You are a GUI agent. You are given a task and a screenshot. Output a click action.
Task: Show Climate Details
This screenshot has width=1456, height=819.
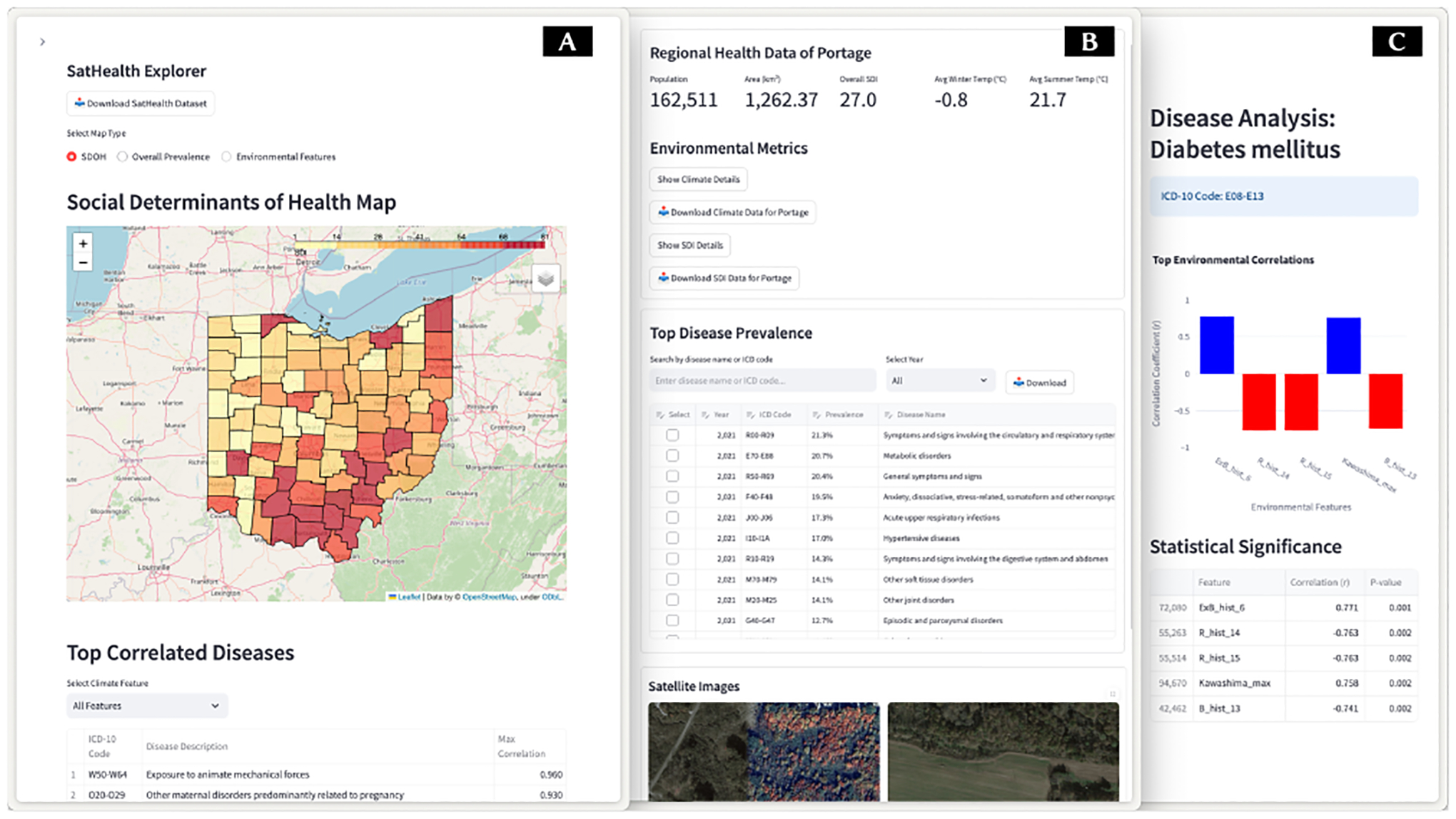coord(698,179)
